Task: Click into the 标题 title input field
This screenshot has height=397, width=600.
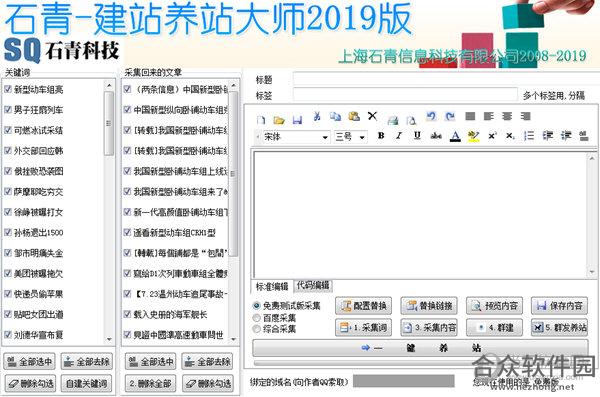Action: [446, 79]
